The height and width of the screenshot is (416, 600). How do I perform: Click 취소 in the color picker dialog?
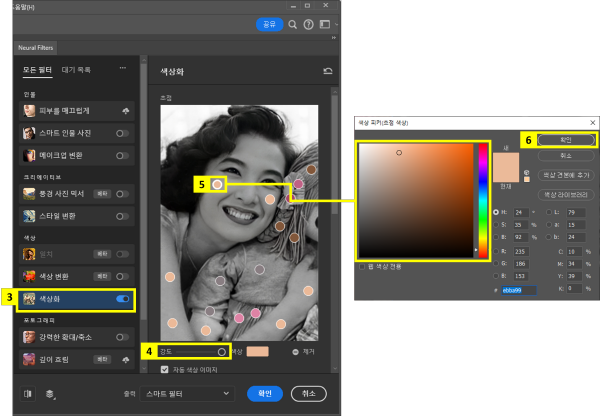pos(566,156)
